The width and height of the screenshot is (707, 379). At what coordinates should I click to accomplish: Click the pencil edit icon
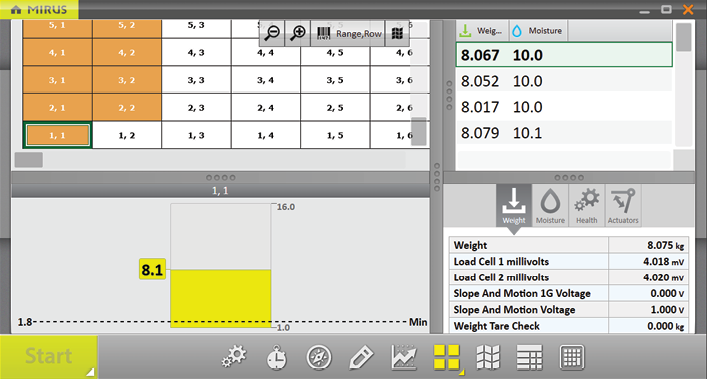pos(361,358)
